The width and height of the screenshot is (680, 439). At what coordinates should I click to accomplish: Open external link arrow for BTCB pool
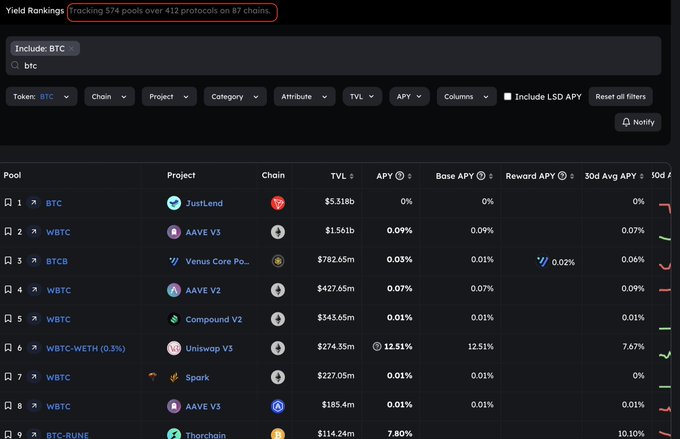point(34,261)
